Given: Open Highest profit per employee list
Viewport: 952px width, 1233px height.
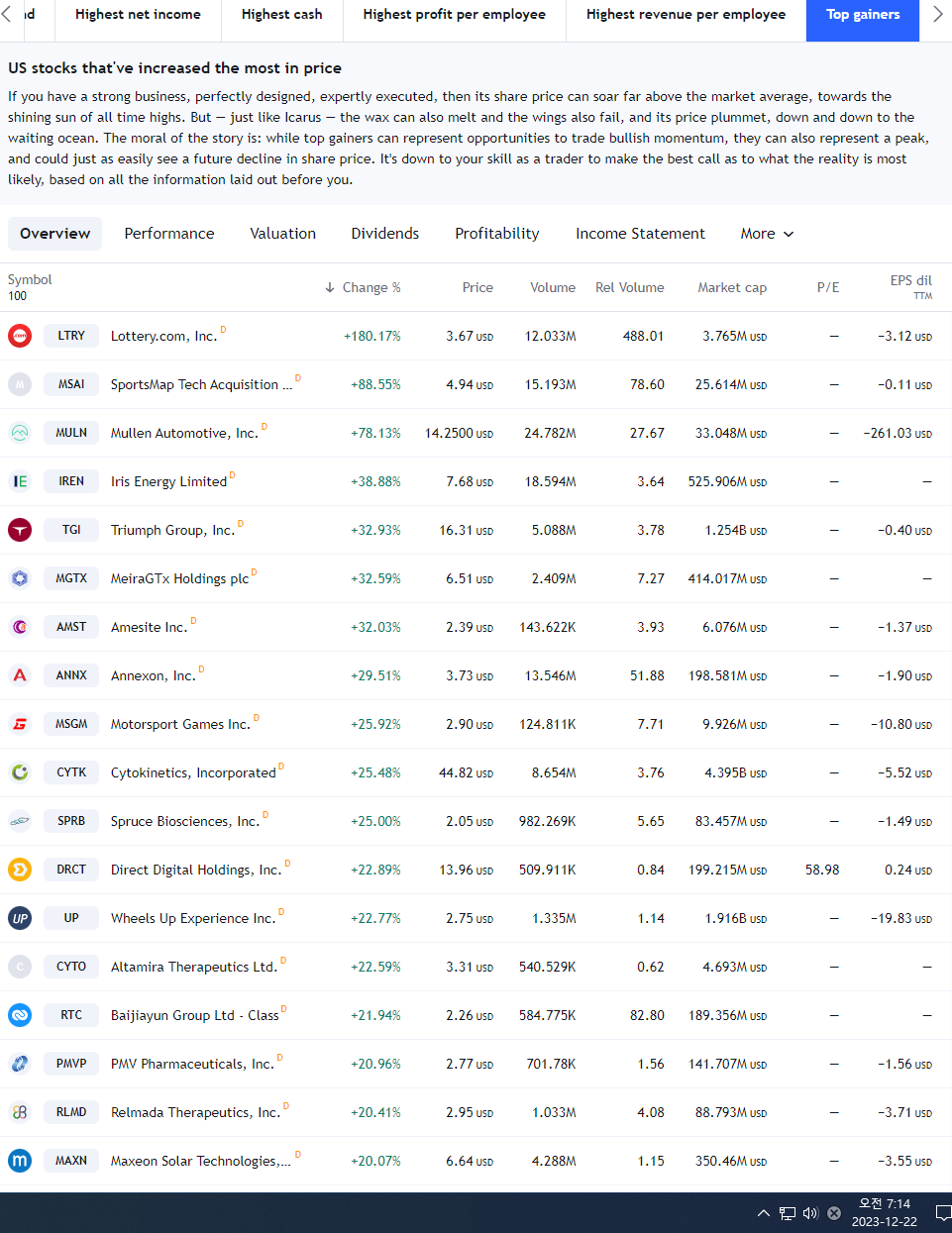Looking at the screenshot, I should coord(455,15).
